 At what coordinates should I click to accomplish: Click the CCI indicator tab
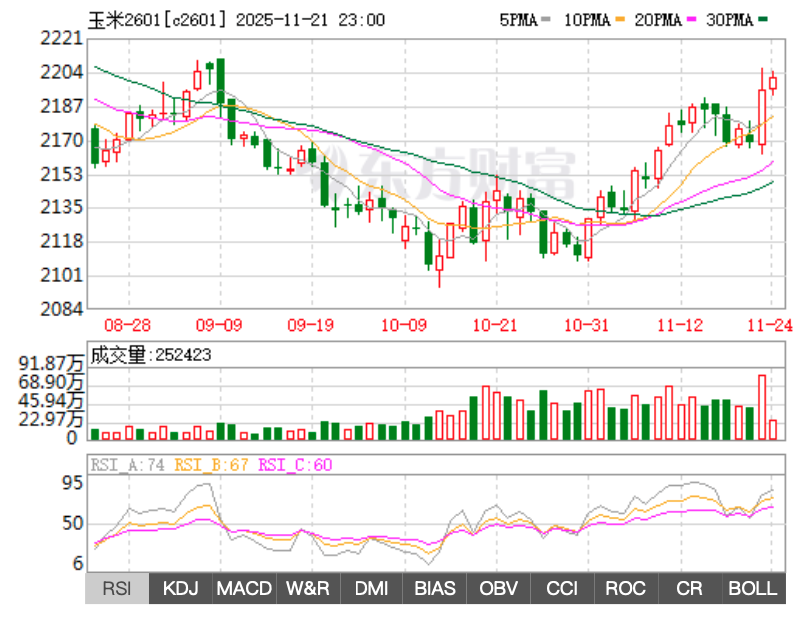pyautogui.click(x=562, y=588)
